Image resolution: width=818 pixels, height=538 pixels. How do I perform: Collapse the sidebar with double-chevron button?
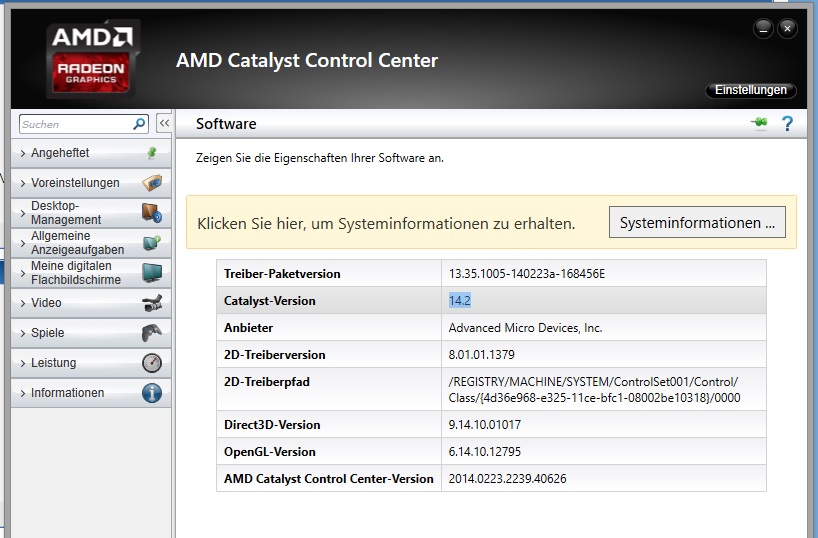pyautogui.click(x=164, y=124)
